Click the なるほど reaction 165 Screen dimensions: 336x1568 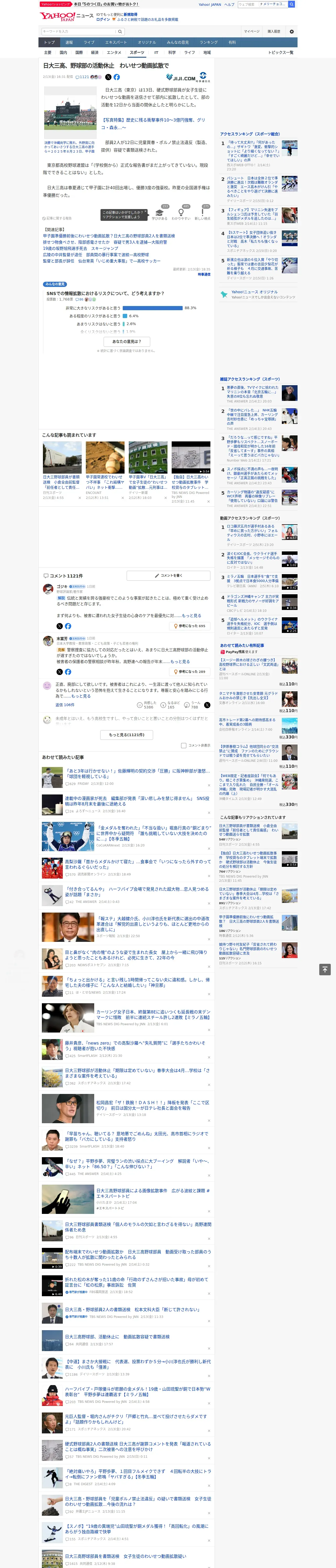click(x=170, y=705)
